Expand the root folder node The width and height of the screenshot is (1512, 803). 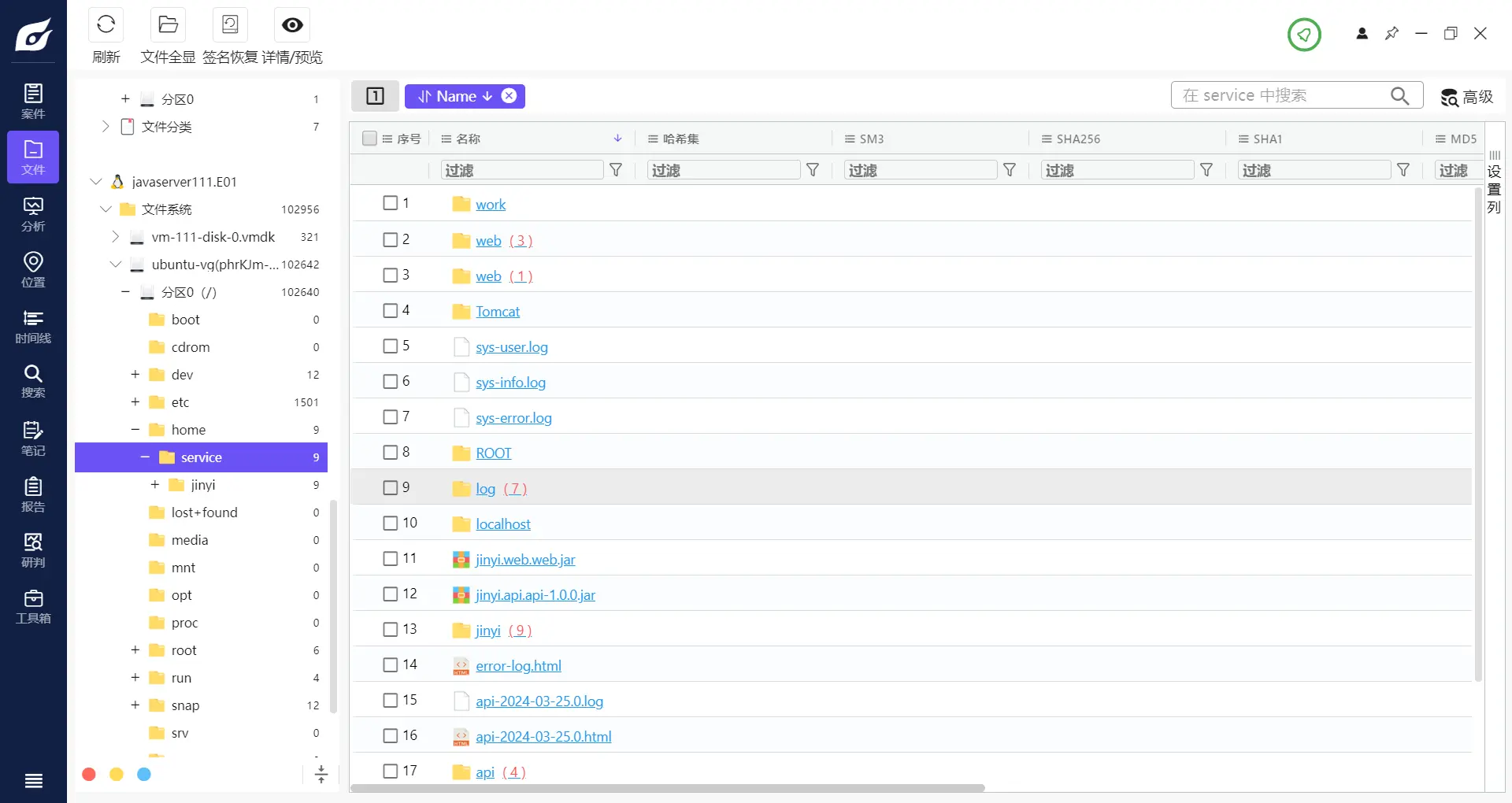[135, 649]
